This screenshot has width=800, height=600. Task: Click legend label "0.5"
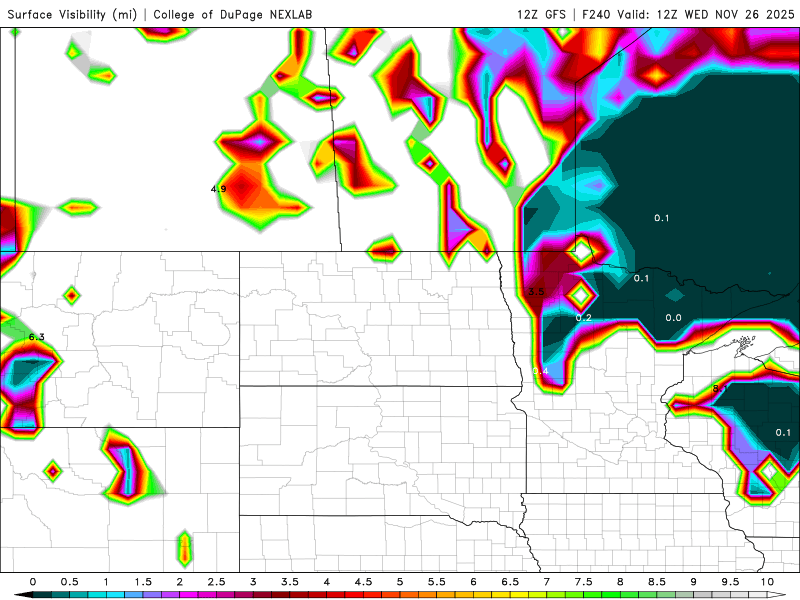tap(69, 582)
